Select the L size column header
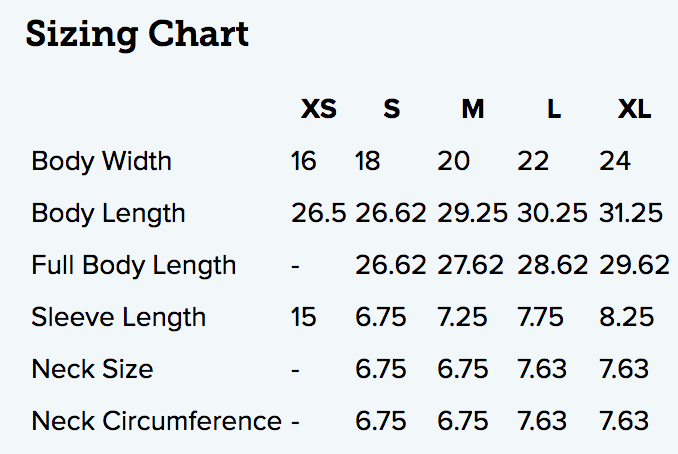The image size is (678, 454). pos(554,109)
